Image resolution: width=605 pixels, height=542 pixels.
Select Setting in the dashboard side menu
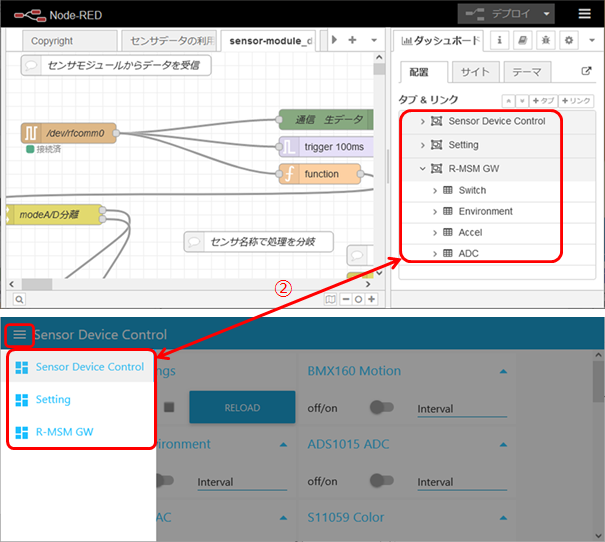53,399
